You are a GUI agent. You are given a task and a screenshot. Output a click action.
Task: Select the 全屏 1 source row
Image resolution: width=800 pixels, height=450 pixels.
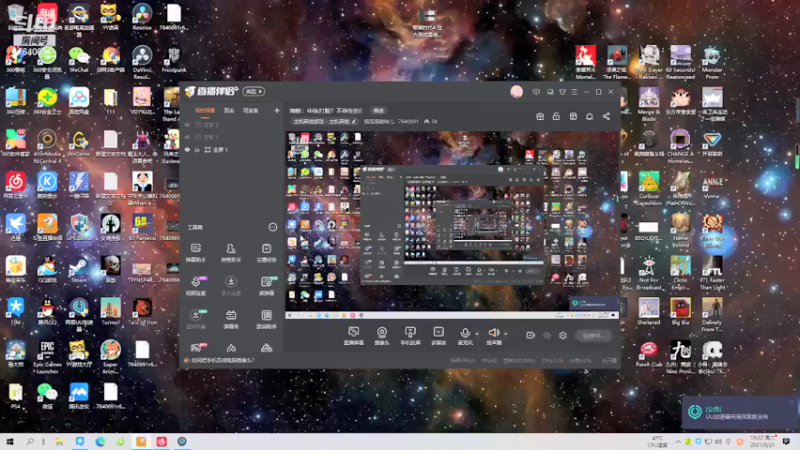click(232, 149)
